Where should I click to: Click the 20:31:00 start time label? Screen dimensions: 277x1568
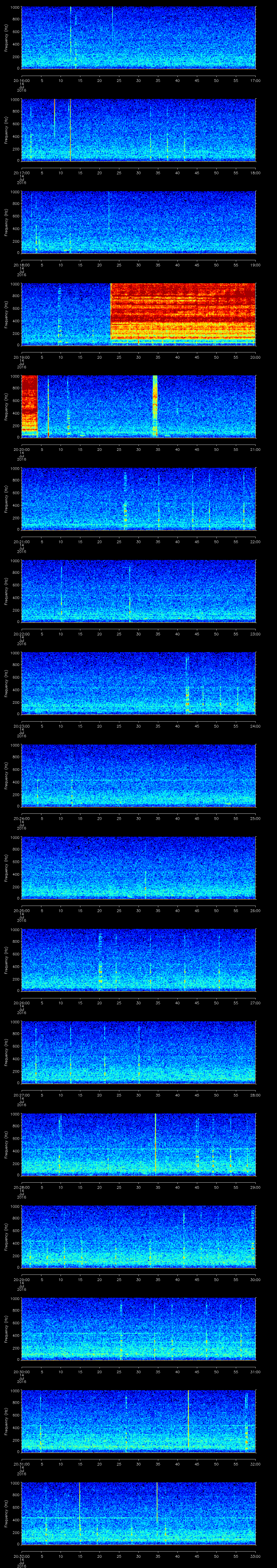tap(21, 1463)
